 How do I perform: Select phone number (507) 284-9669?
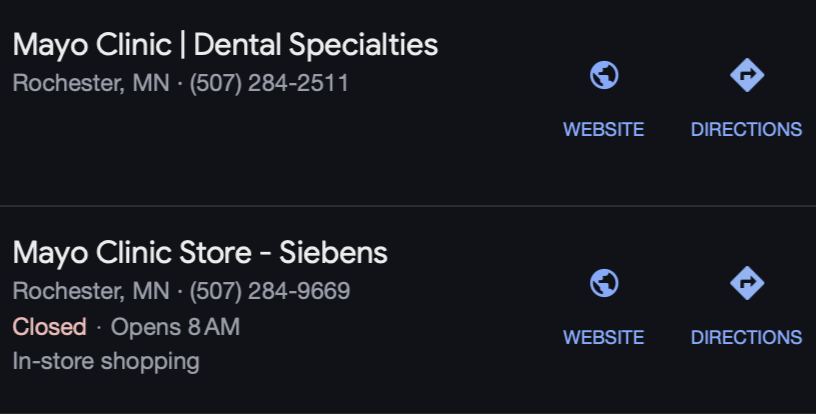tap(270, 291)
